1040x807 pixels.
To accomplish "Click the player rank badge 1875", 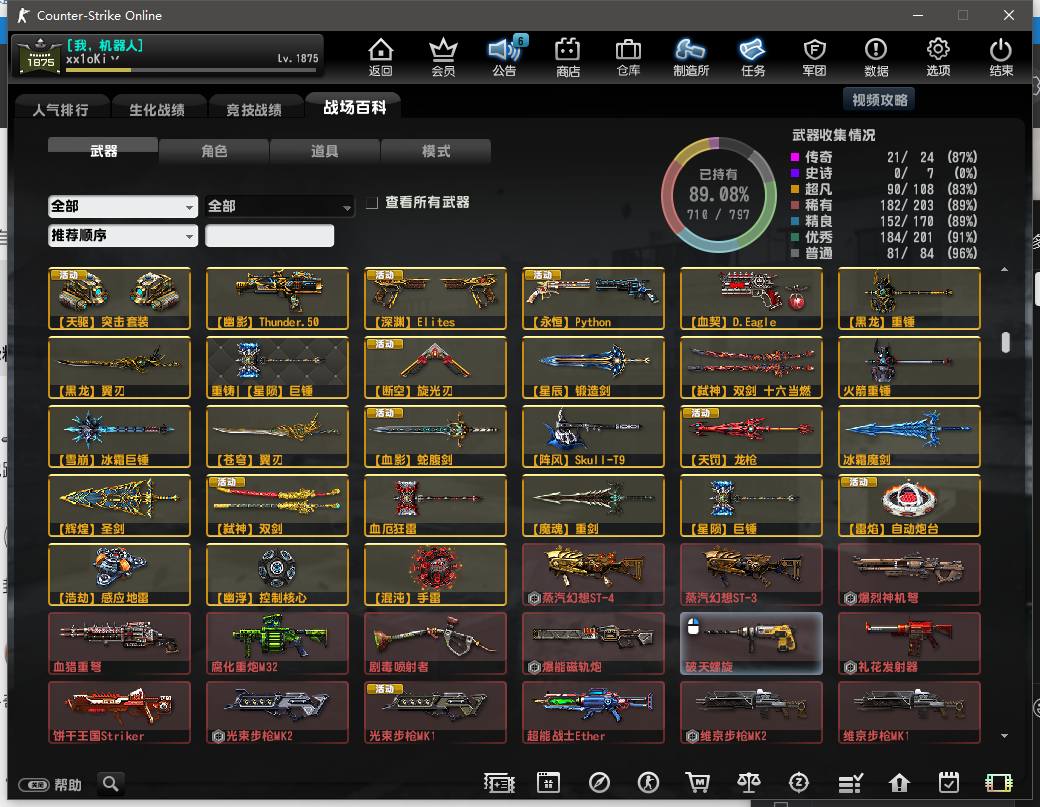I will click(40, 56).
